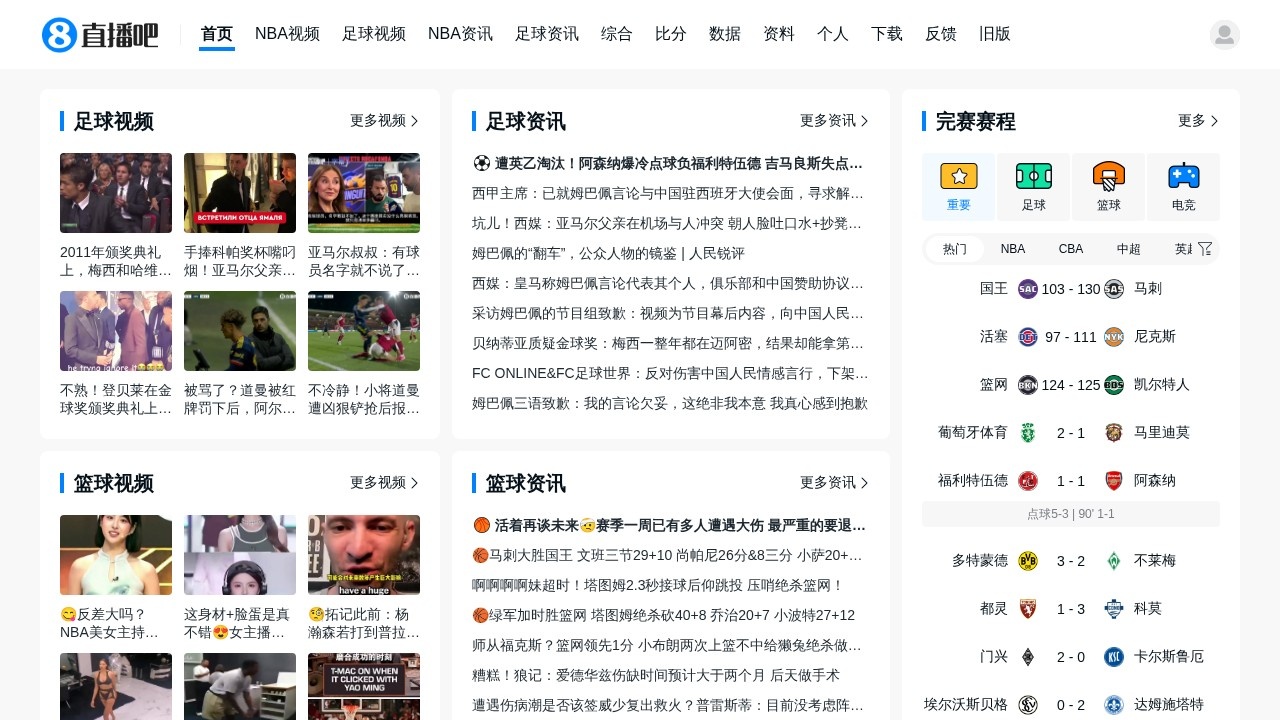Open the league filter funnel icon
1280x720 pixels.
1205,249
